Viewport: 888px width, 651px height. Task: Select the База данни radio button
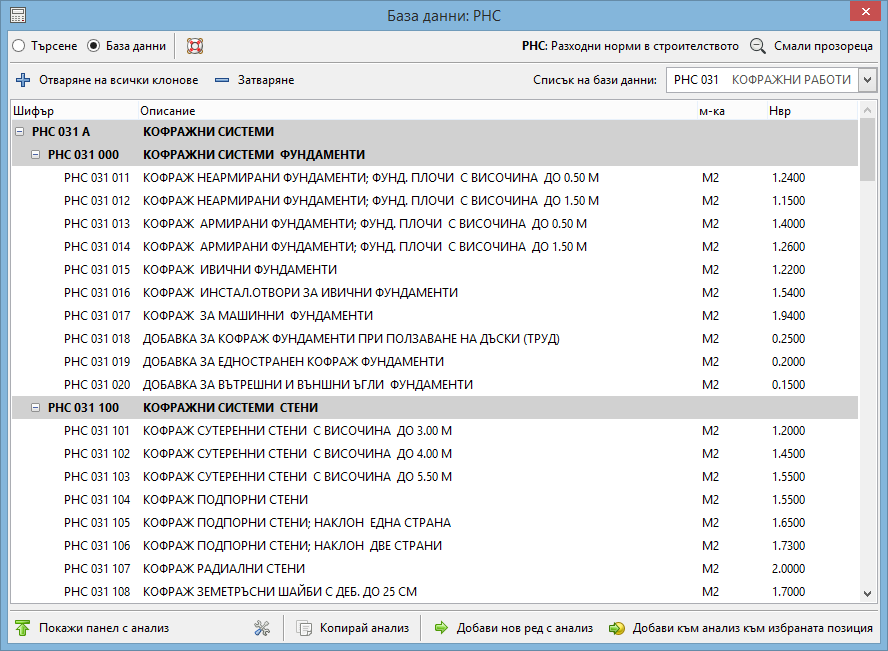[x=94, y=46]
